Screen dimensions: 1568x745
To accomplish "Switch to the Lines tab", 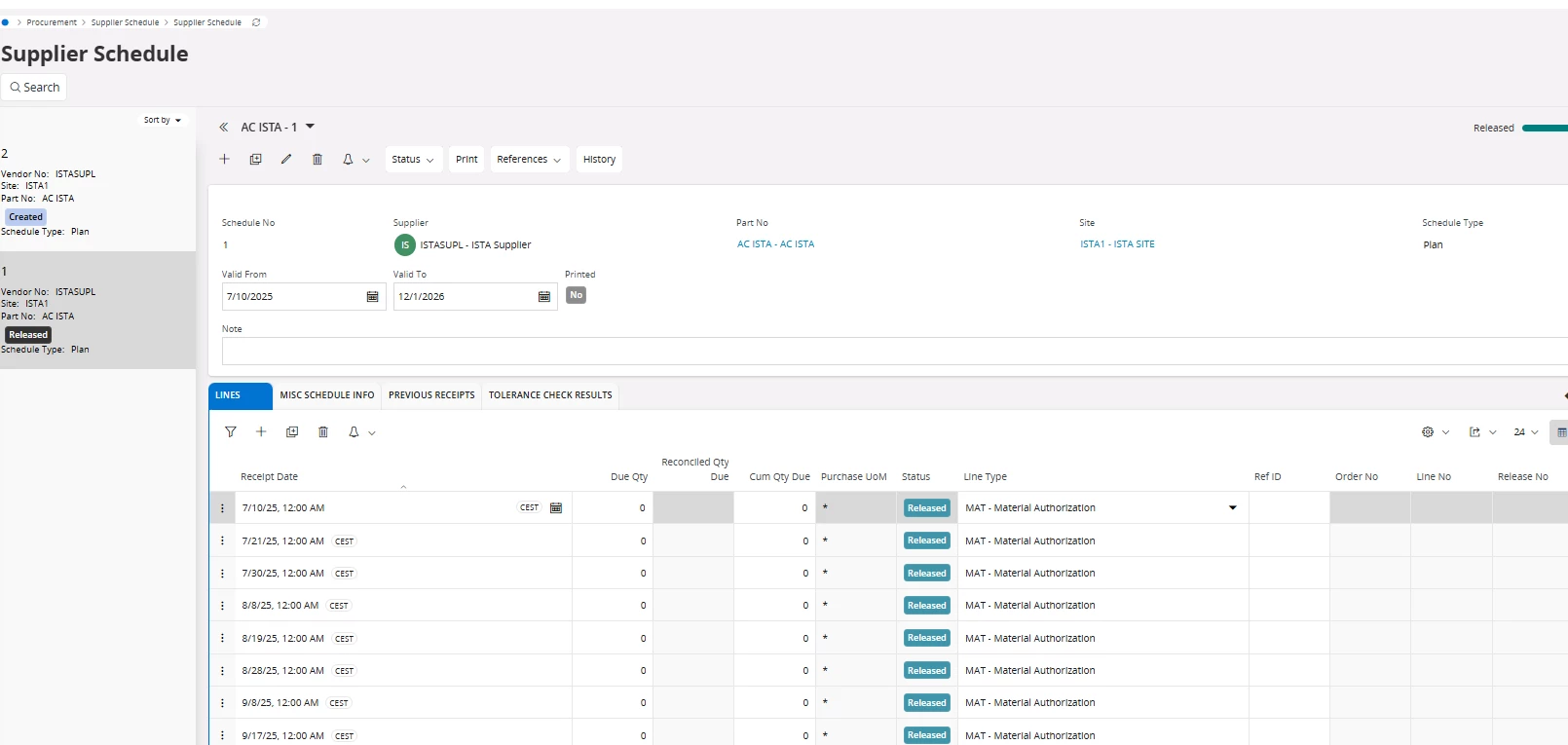I will pos(241,395).
